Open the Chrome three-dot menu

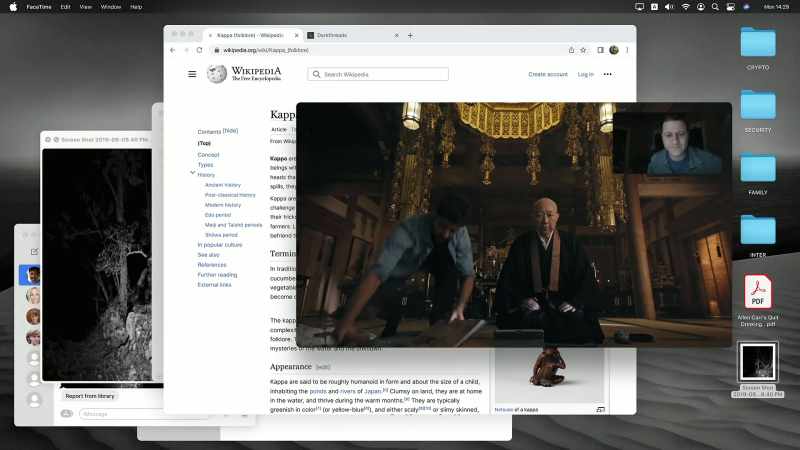pyautogui.click(x=627, y=50)
